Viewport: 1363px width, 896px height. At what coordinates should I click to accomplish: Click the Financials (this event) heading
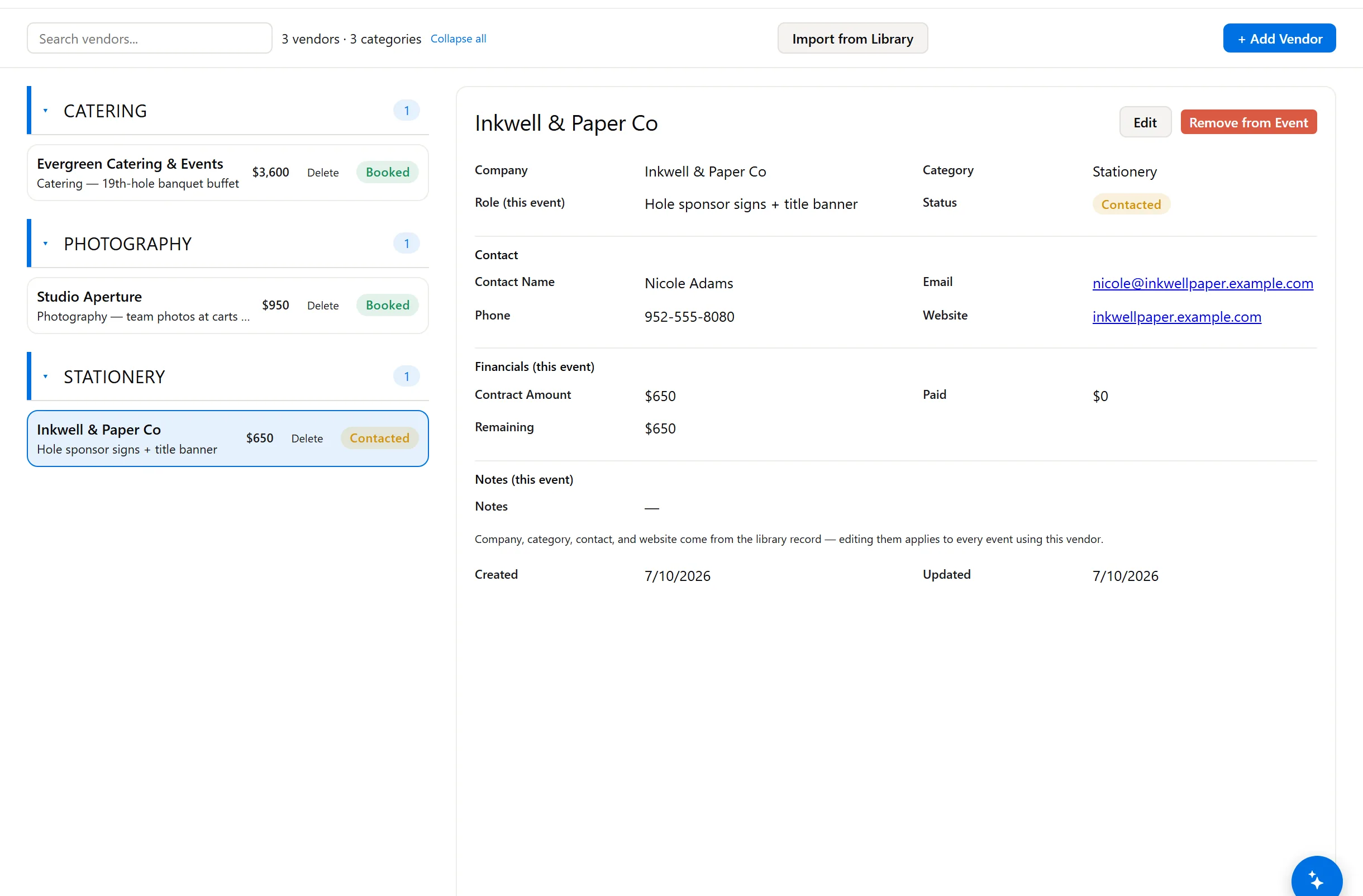point(533,366)
